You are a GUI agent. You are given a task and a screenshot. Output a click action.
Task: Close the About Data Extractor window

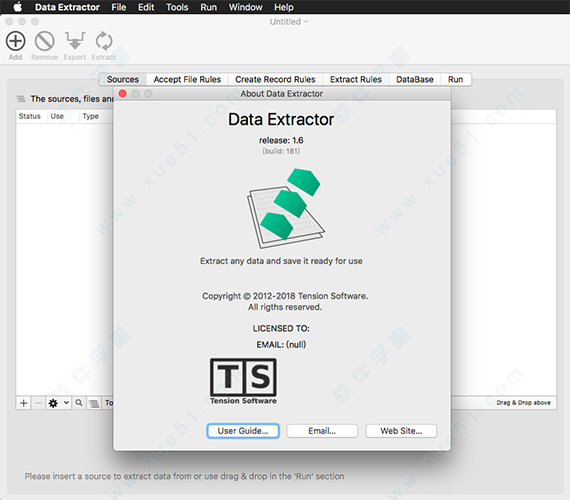123,93
